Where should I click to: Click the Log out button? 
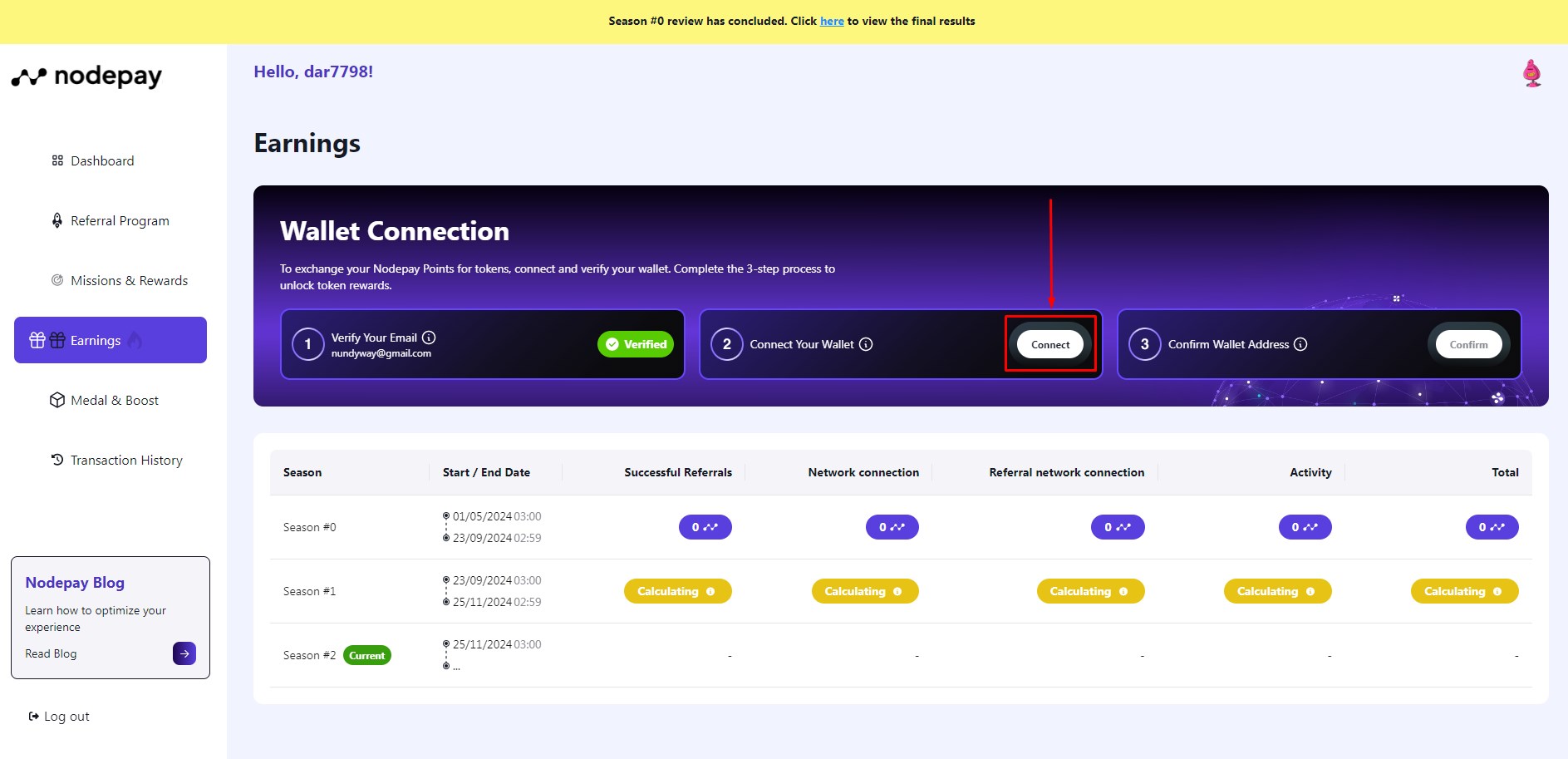(59, 717)
